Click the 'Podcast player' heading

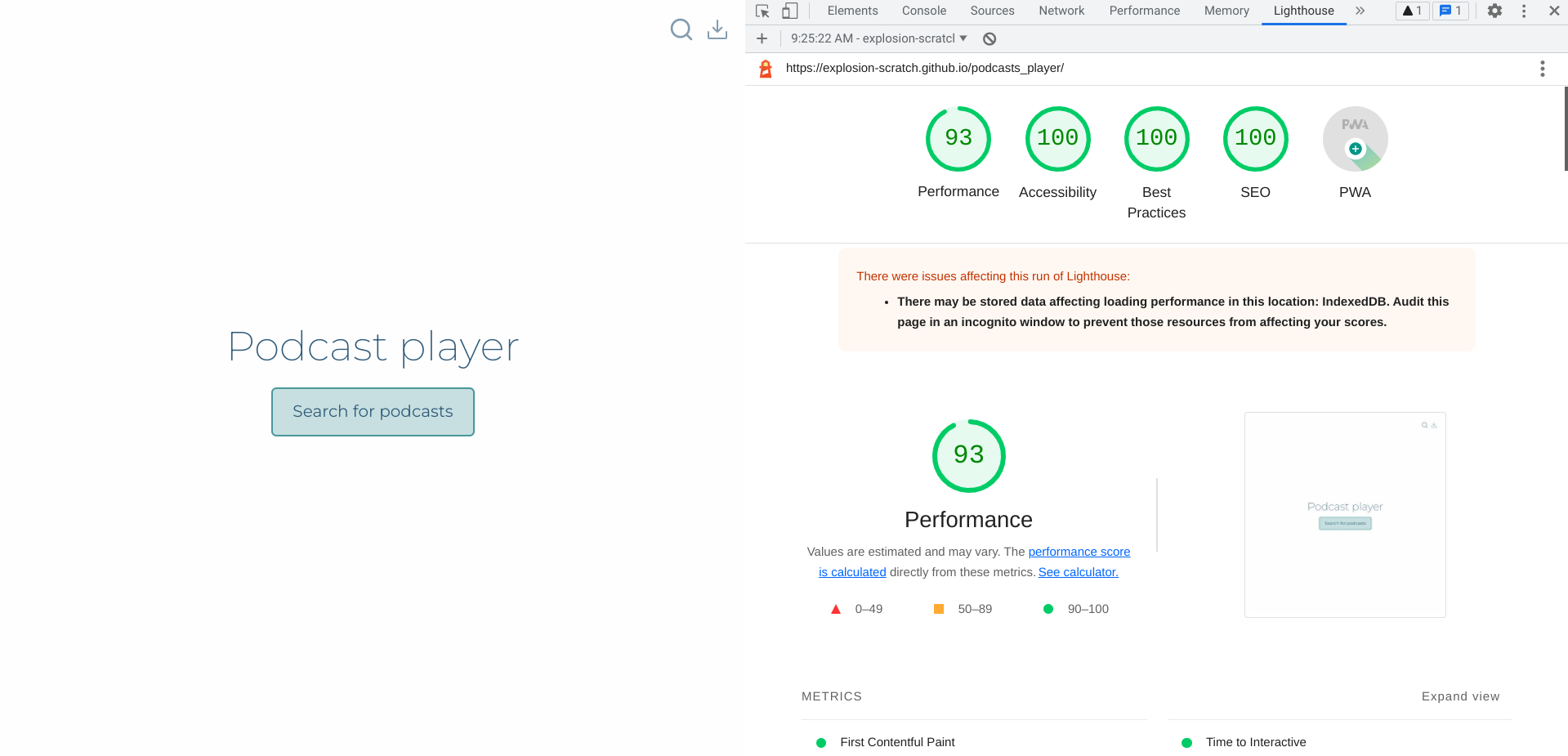(x=373, y=347)
